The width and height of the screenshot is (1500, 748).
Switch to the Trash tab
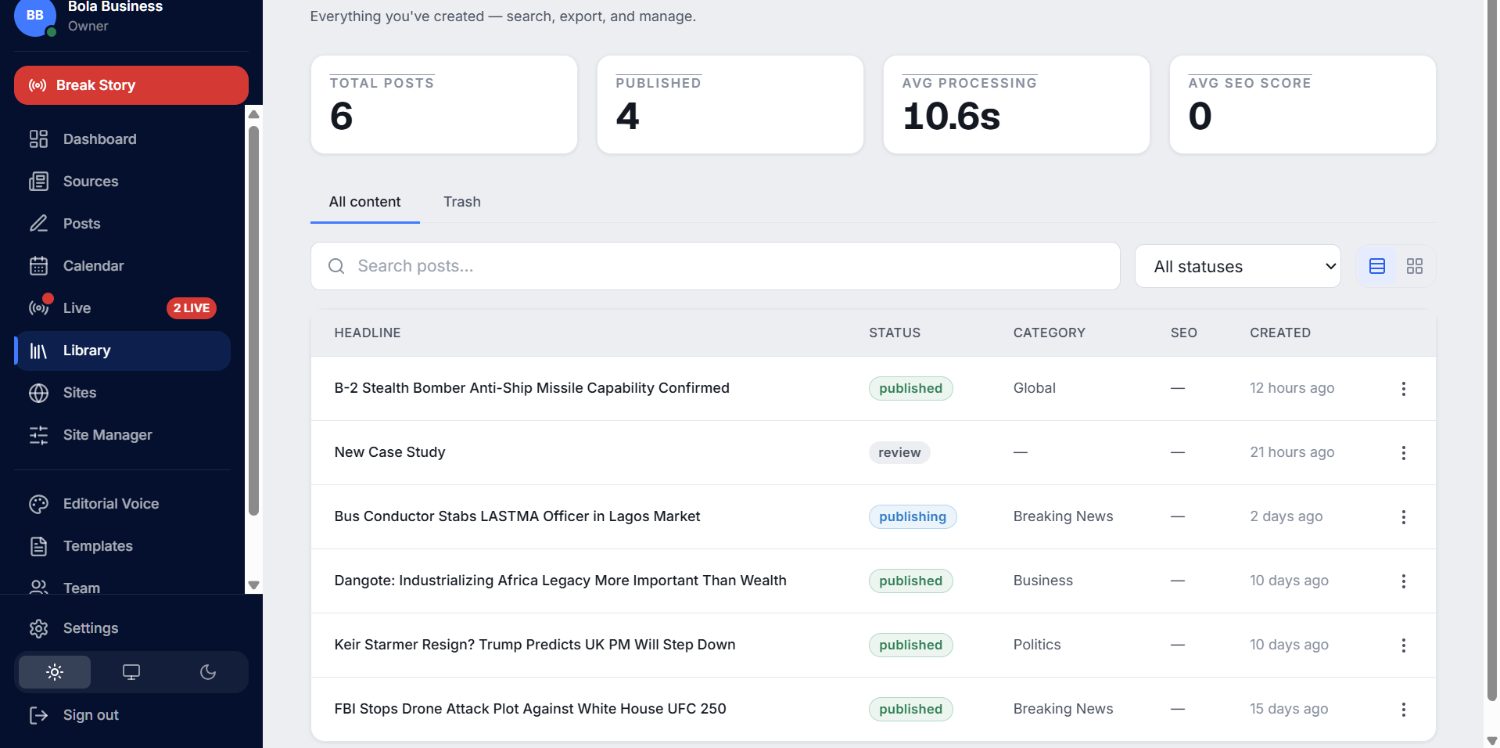click(462, 202)
